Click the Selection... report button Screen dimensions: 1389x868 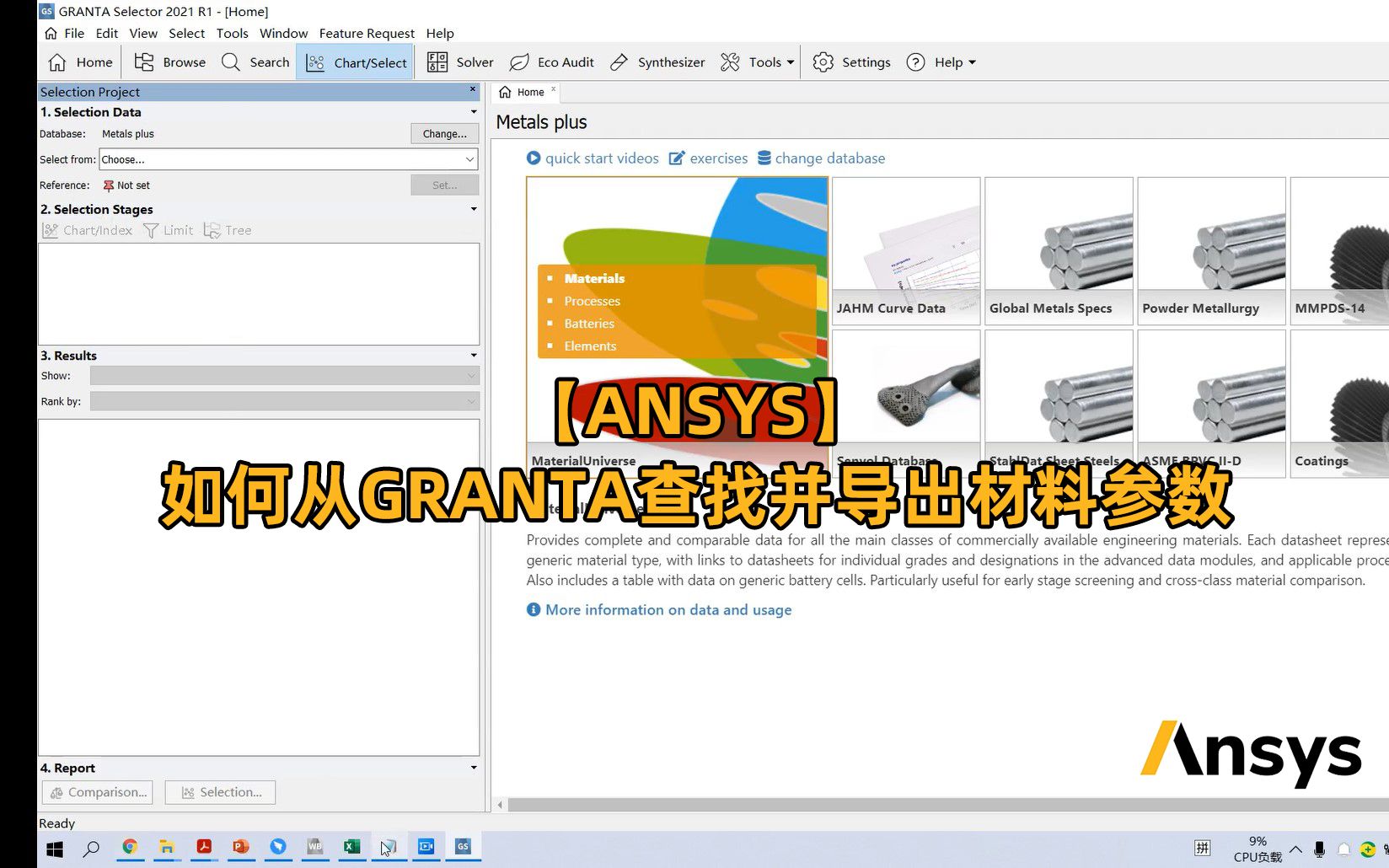(221, 792)
